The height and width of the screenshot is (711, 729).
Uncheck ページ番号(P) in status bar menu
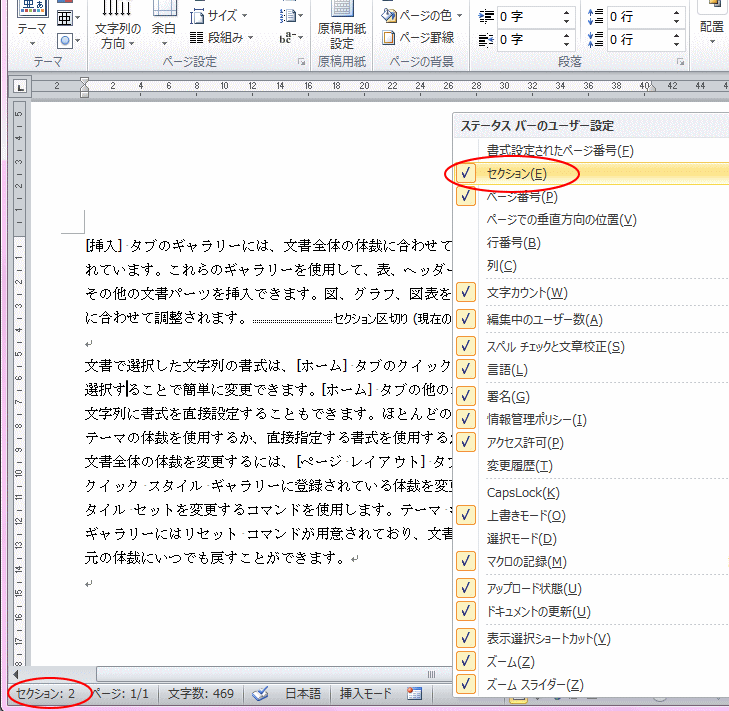(x=591, y=197)
